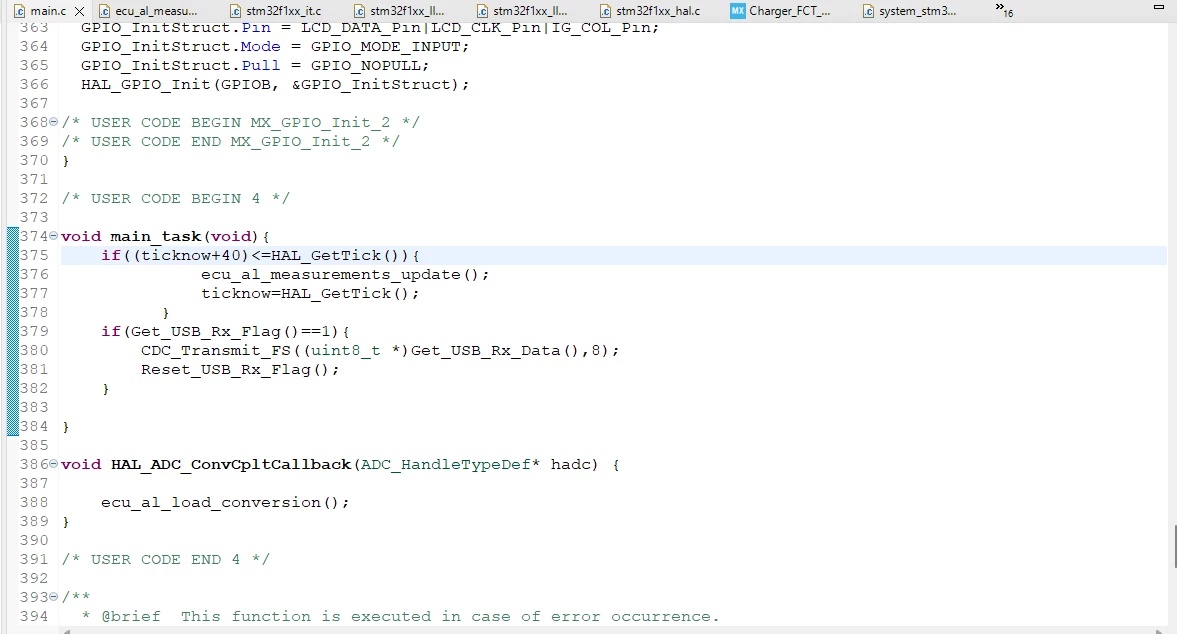This screenshot has height=634, width=1177.
Task: Click the ecu_al_load_conversion() call
Action: (x=225, y=503)
